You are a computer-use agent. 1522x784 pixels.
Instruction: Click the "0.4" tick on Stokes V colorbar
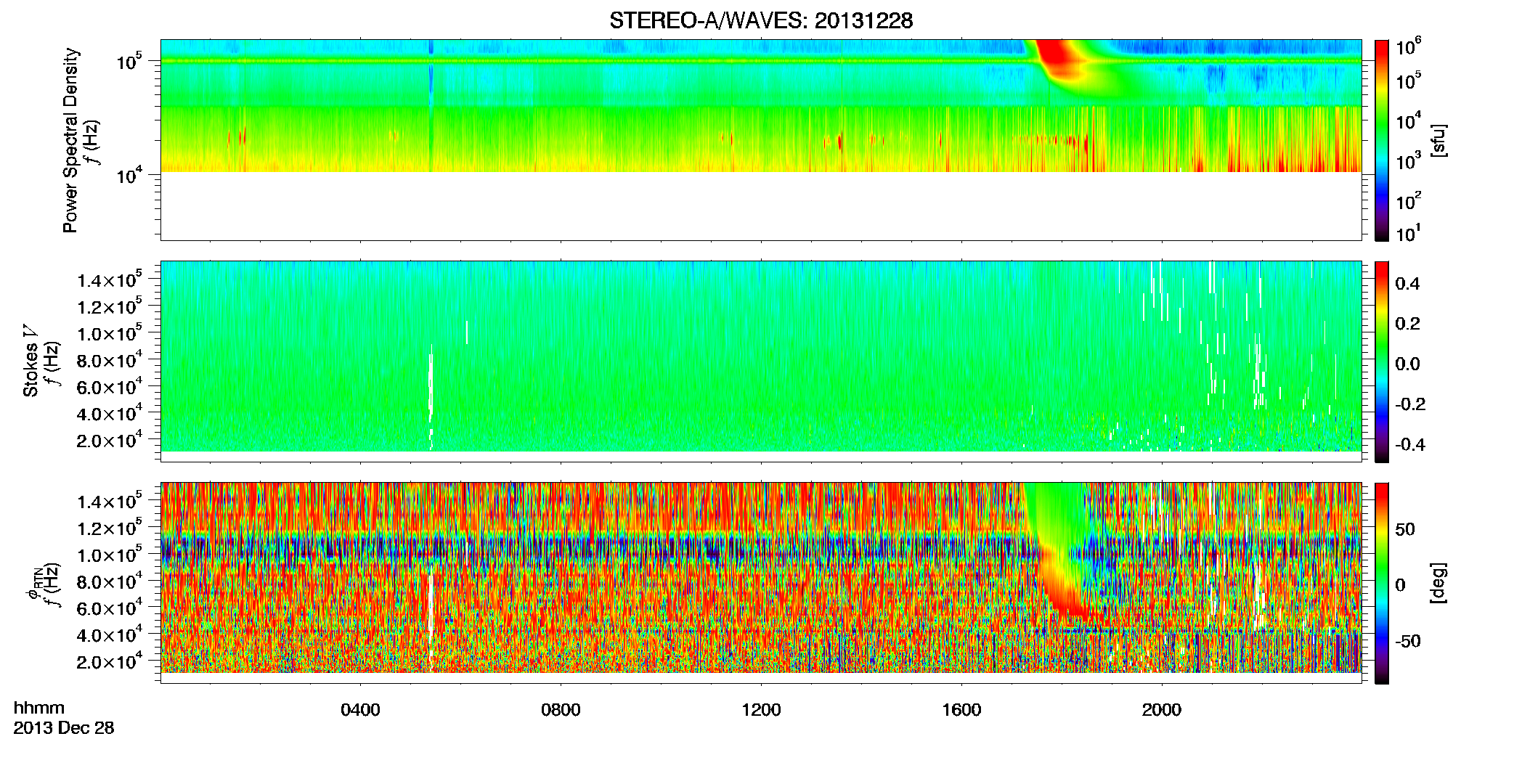pyautogui.click(x=1407, y=284)
